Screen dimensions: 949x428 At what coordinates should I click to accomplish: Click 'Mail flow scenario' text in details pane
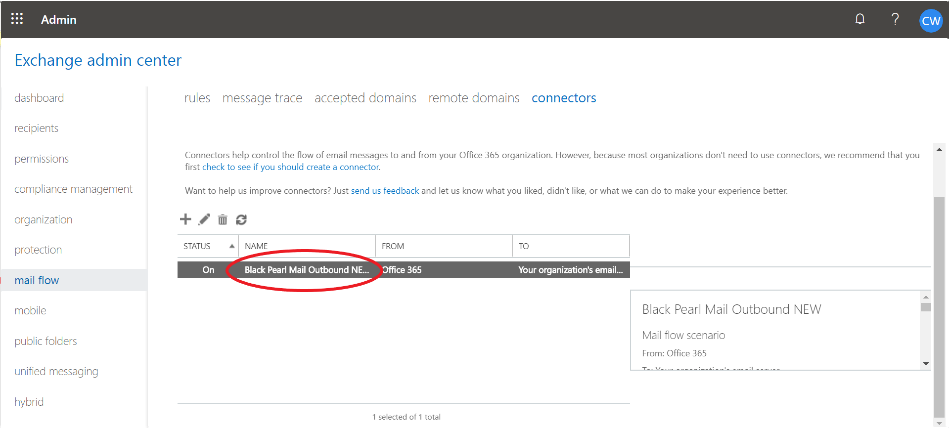point(683,335)
